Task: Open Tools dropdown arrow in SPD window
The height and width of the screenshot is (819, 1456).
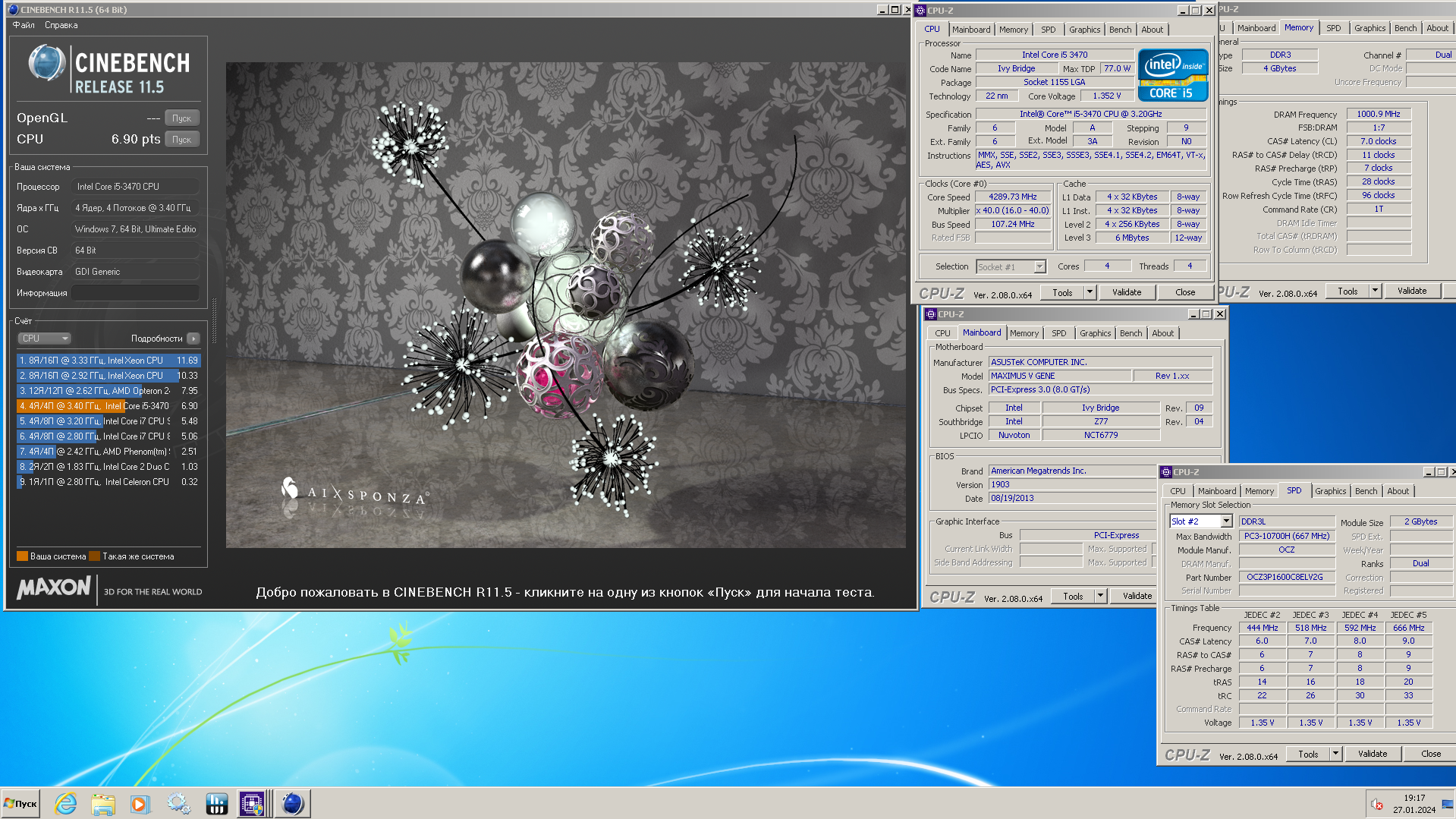Action: pyautogui.click(x=1335, y=754)
